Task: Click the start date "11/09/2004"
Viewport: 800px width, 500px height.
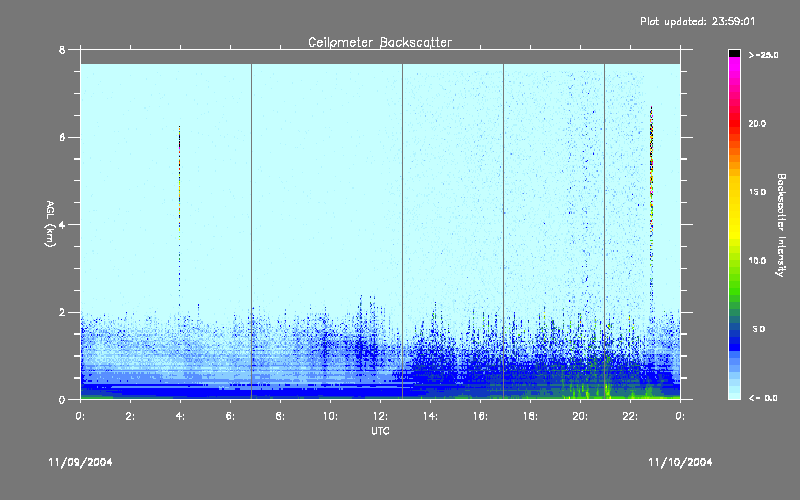Action: pos(80,462)
